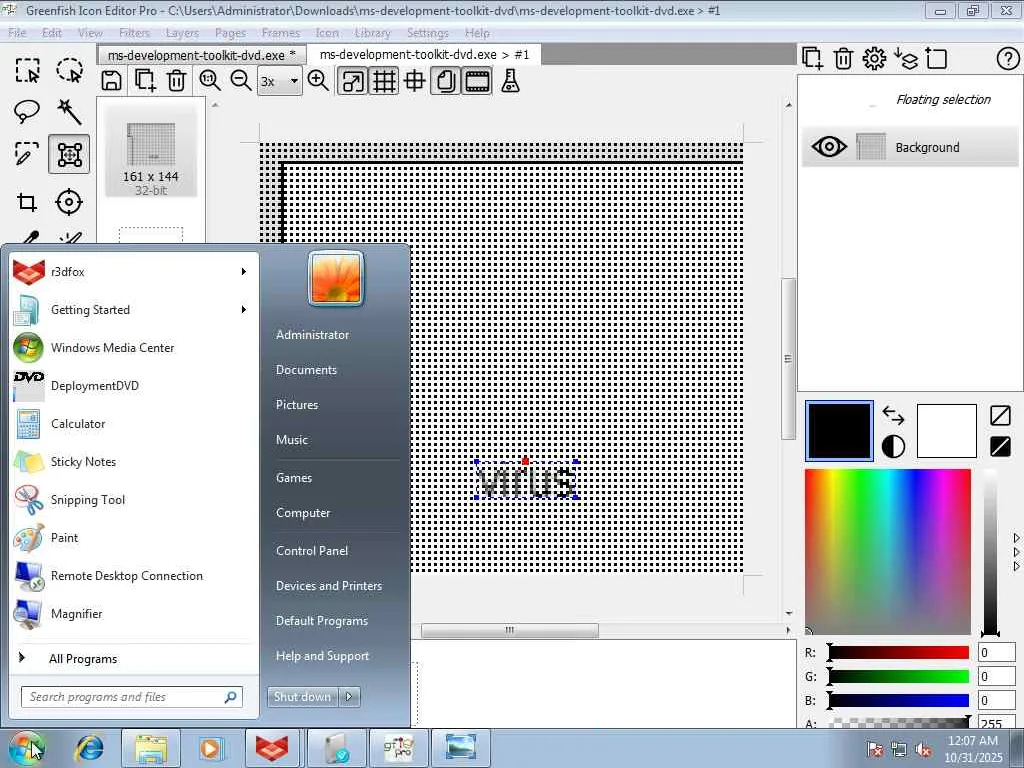
Task: Open the Library menu
Action: click(372, 33)
